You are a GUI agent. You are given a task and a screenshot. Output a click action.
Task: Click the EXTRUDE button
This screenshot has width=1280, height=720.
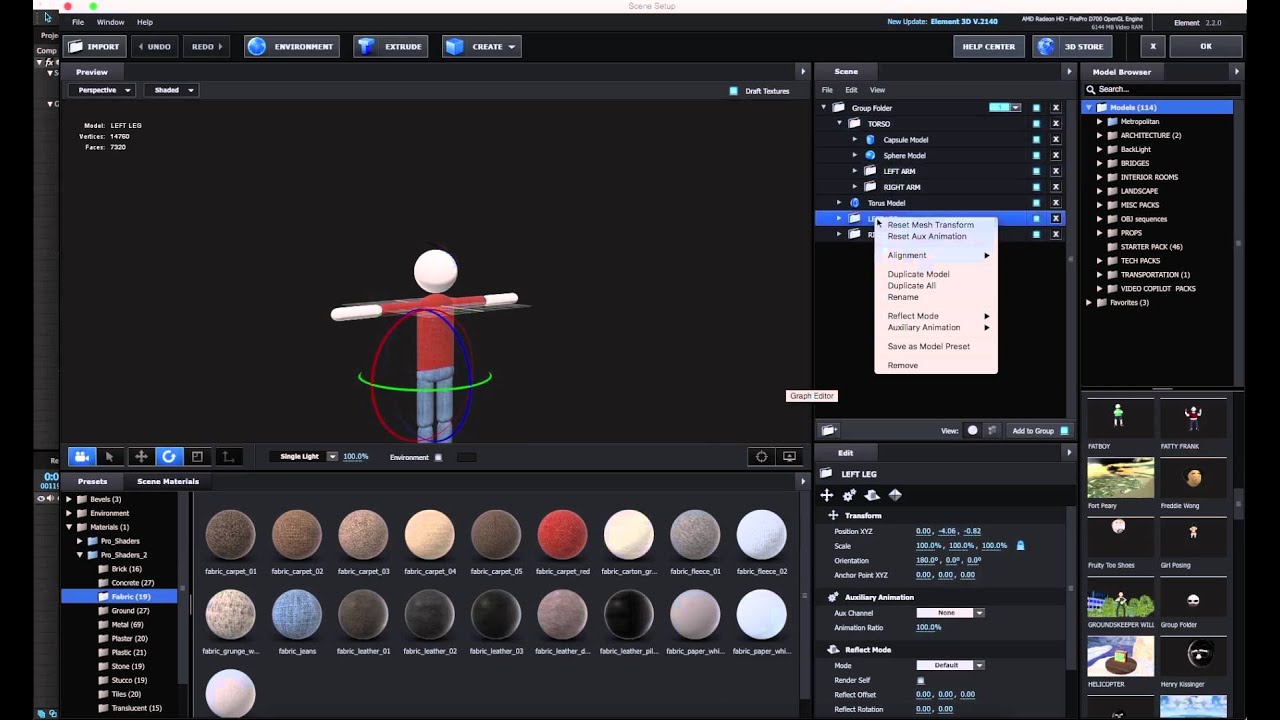tap(391, 46)
